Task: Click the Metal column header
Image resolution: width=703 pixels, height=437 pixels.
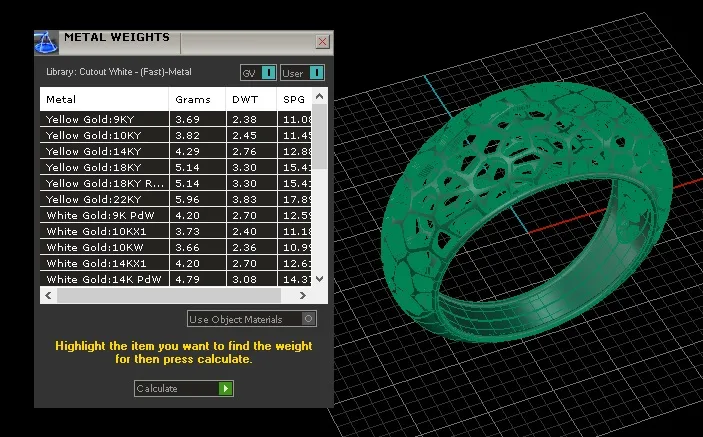Action: (x=104, y=100)
